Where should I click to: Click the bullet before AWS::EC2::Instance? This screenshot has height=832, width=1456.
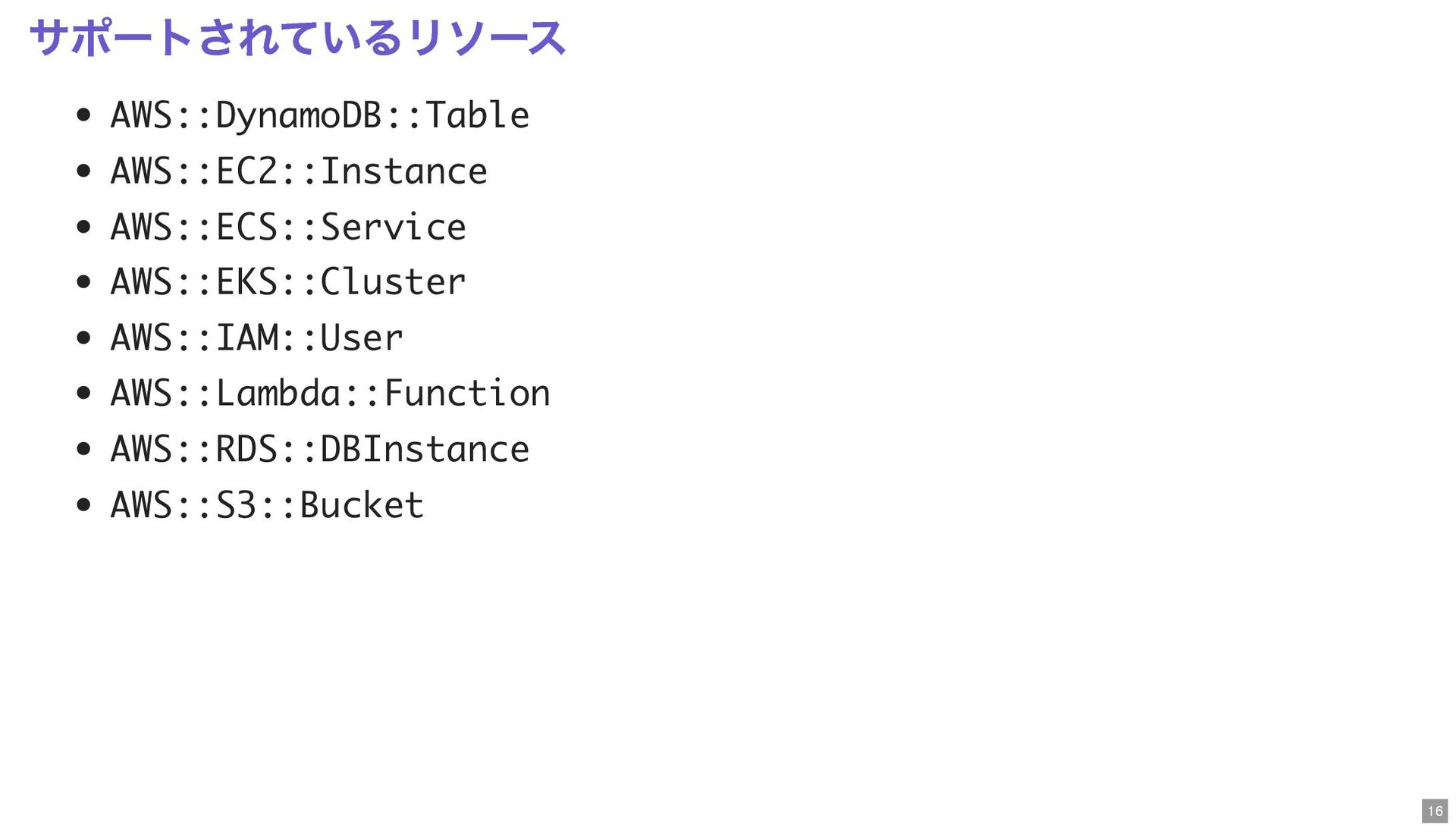pos(83,171)
